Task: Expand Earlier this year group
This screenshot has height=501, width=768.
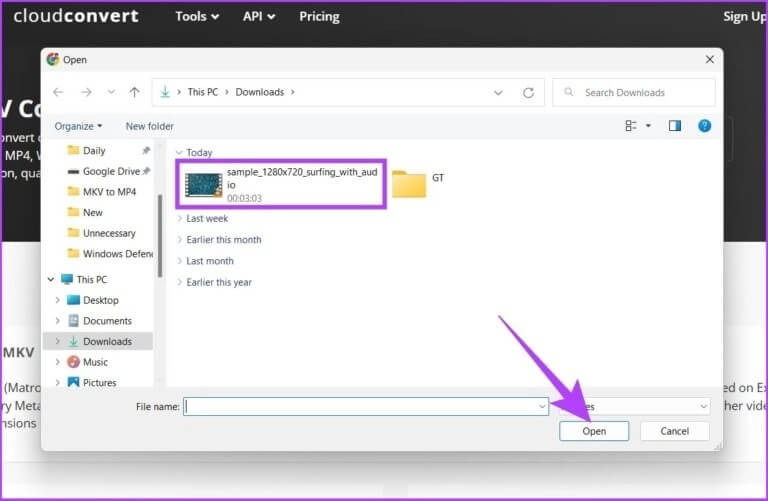Action: tap(179, 283)
